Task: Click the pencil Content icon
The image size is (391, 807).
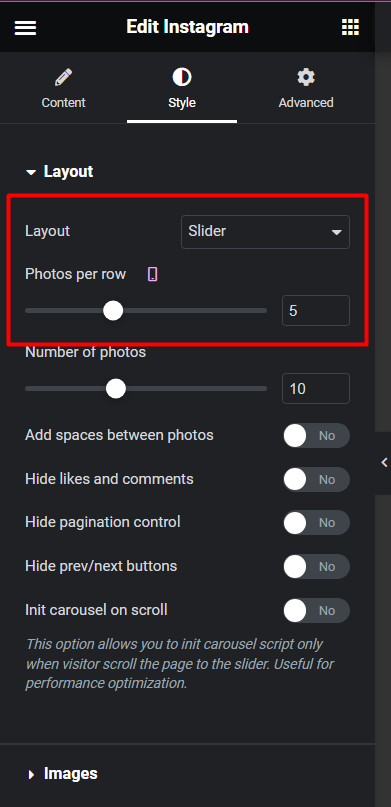Action: (x=63, y=78)
